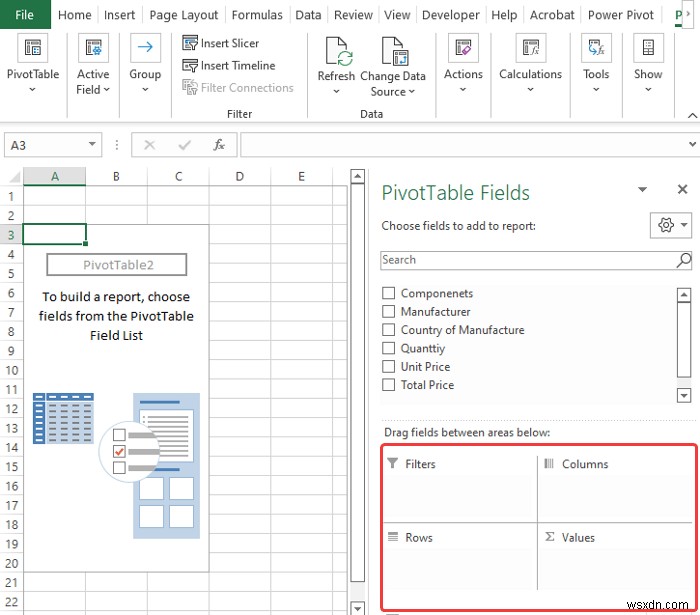The height and width of the screenshot is (615, 700).
Task: Click the formula bar confirm checkmark
Action: 184,145
